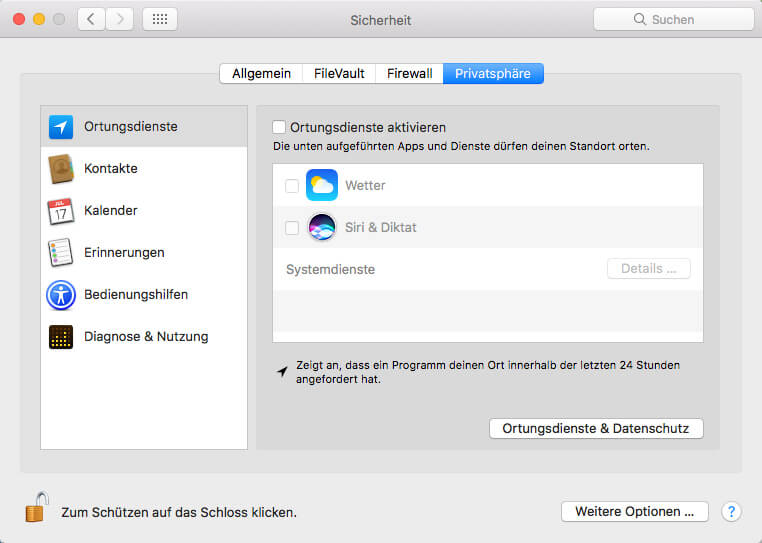Open Diagnose & Nutzung icon

61,337
